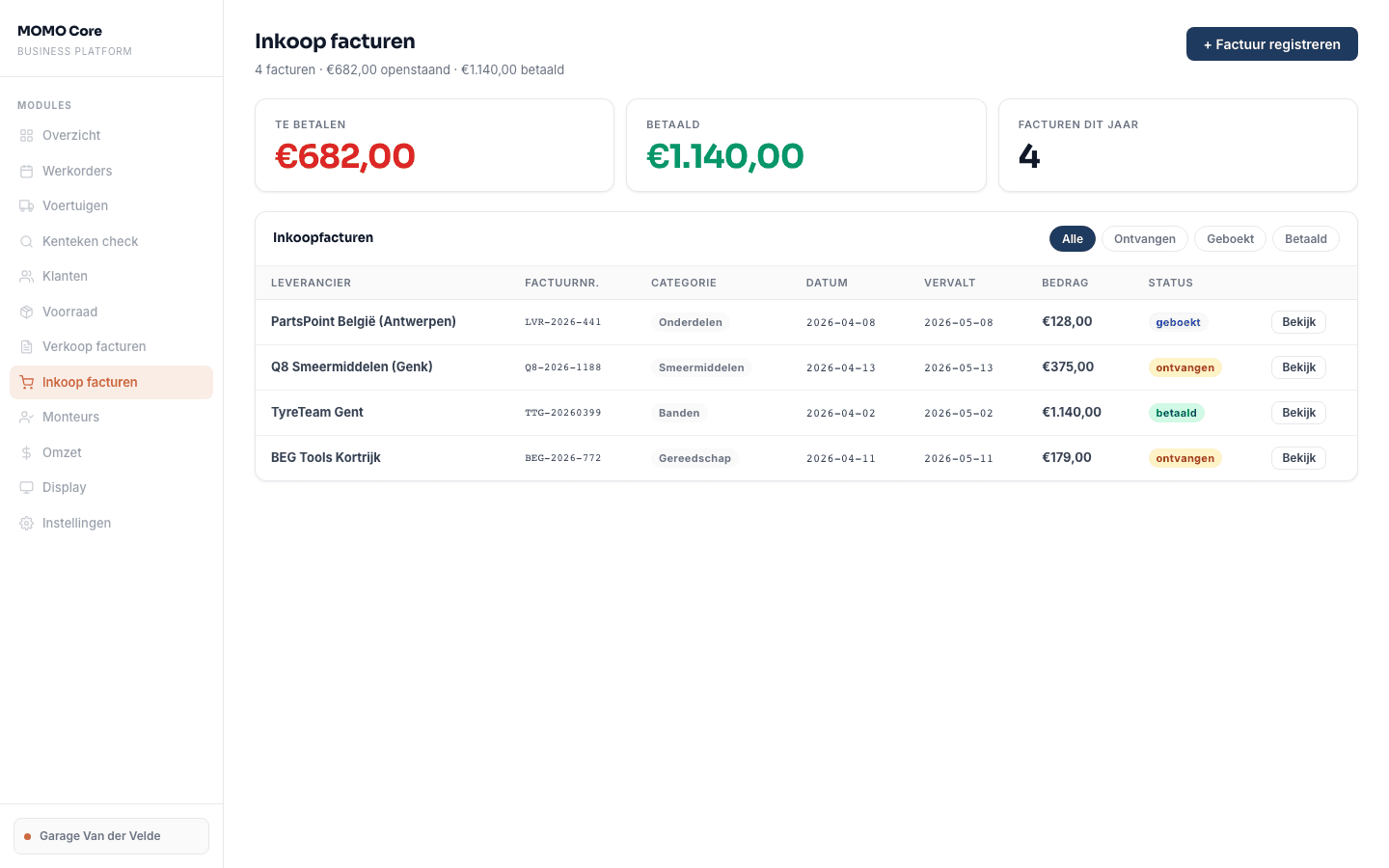Image resolution: width=1389 pixels, height=868 pixels.
Task: Select the Alle filter pill
Action: [1072, 239]
